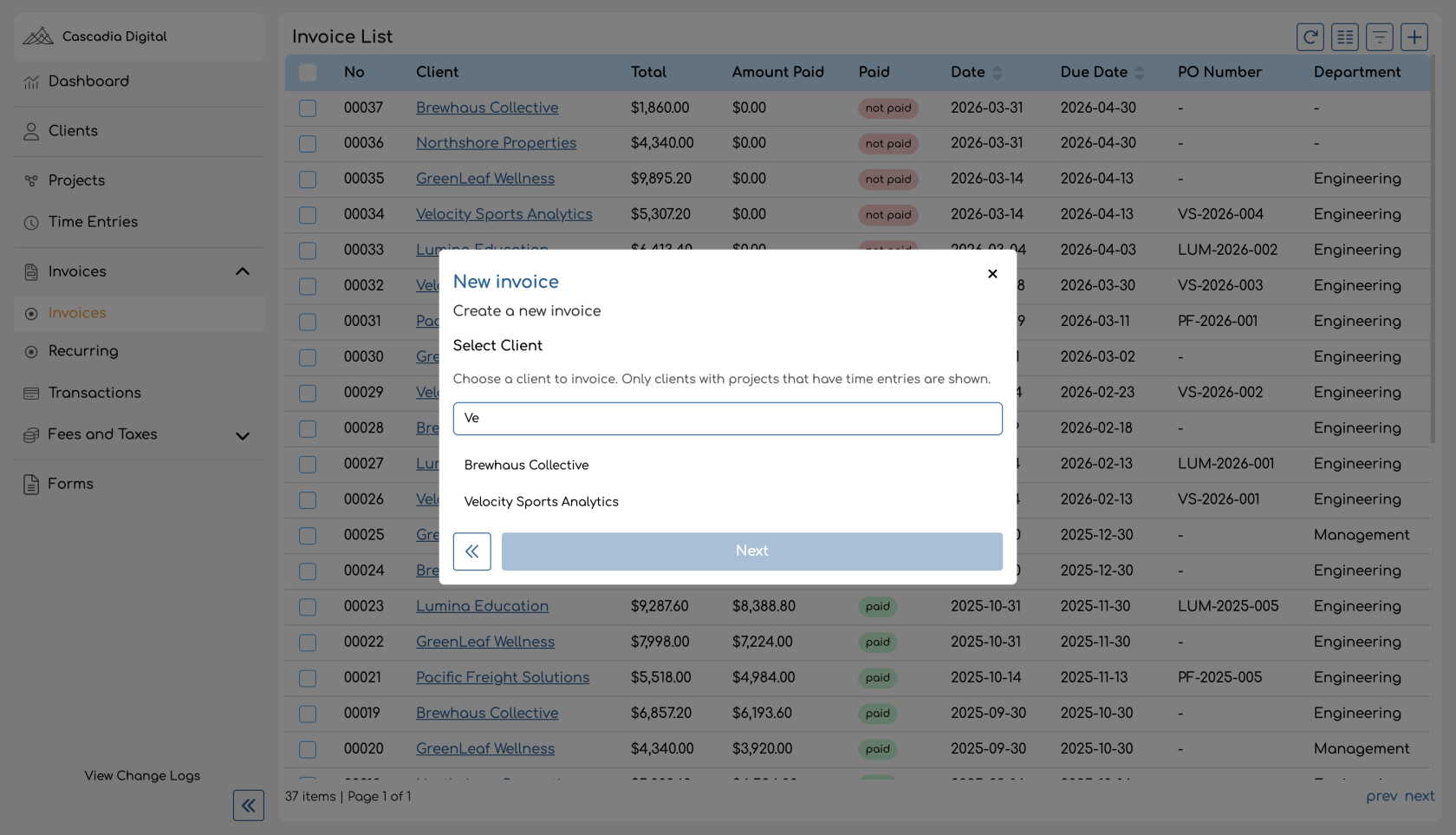Click the Department column header
This screenshot has height=835, width=1456.
point(1357,72)
